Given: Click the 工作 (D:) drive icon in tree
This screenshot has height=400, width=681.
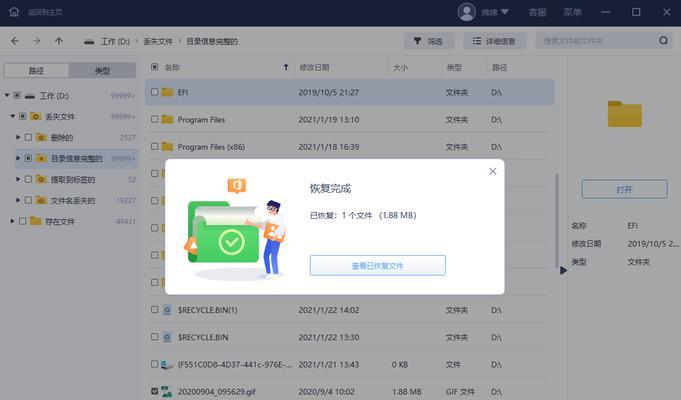Looking at the screenshot, I should click(30, 96).
